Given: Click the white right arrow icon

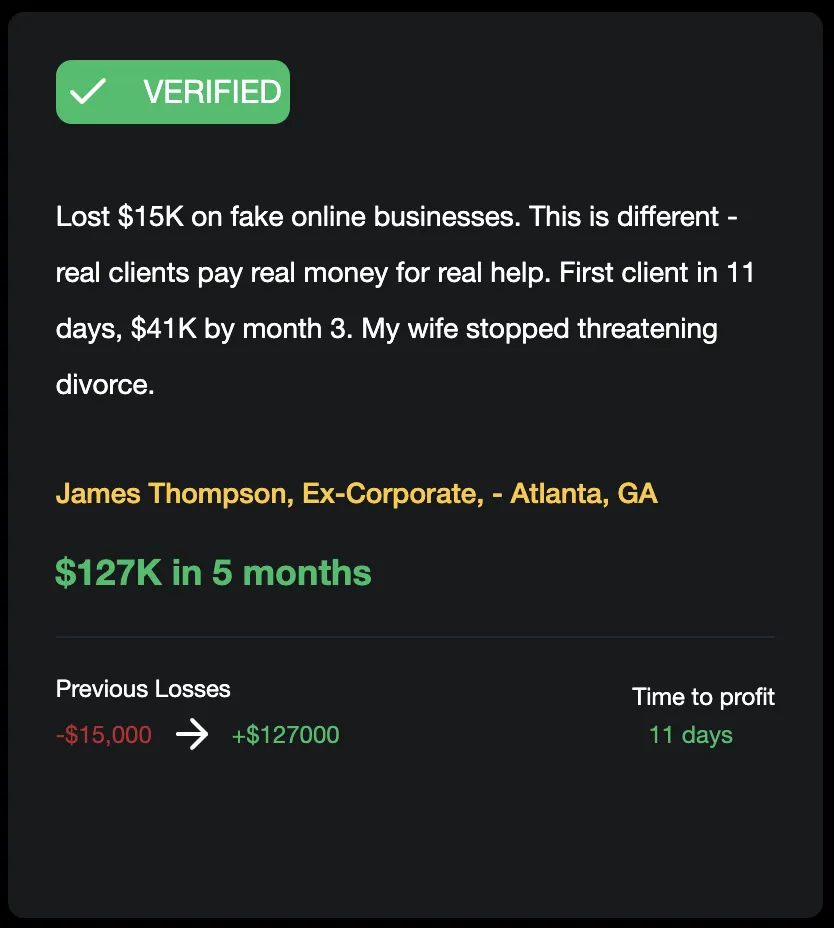Looking at the screenshot, I should [192, 735].
